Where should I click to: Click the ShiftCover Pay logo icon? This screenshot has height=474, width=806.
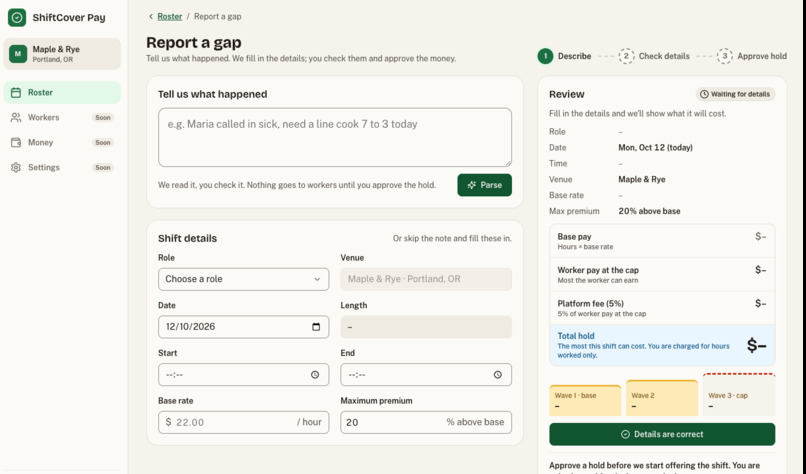[x=17, y=17]
